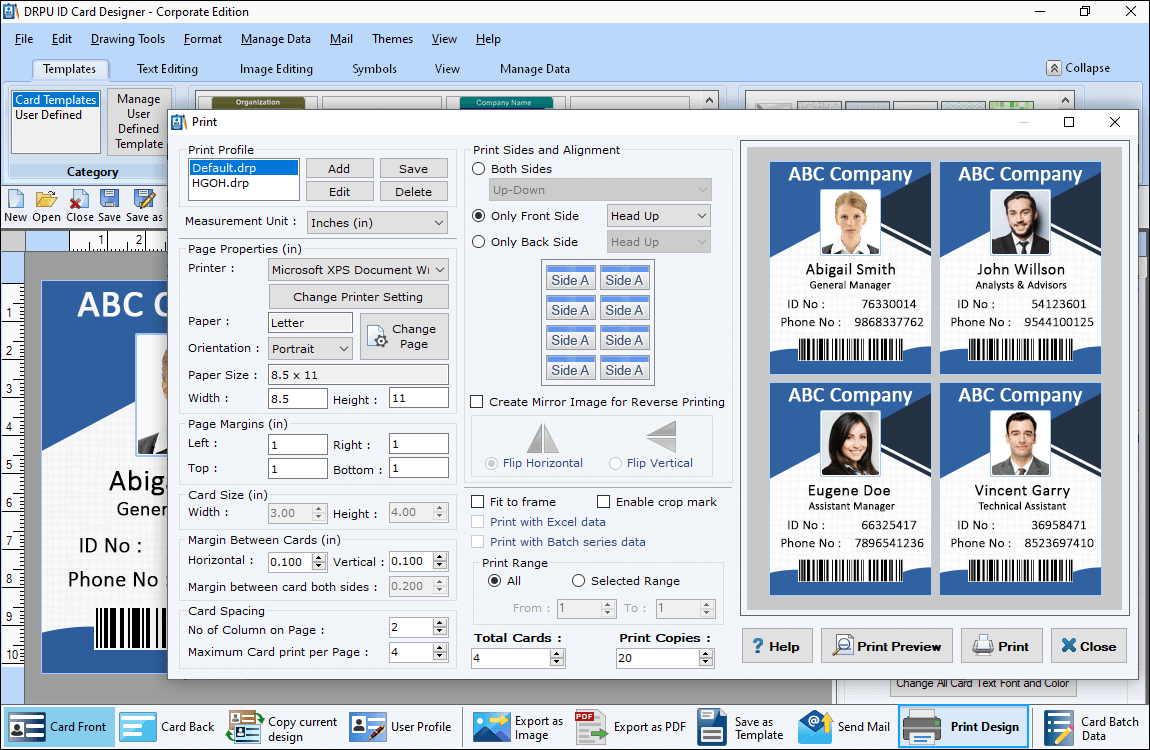Increase Horizontal margin between cards stepper
The height and width of the screenshot is (750, 1150).
[319, 558]
